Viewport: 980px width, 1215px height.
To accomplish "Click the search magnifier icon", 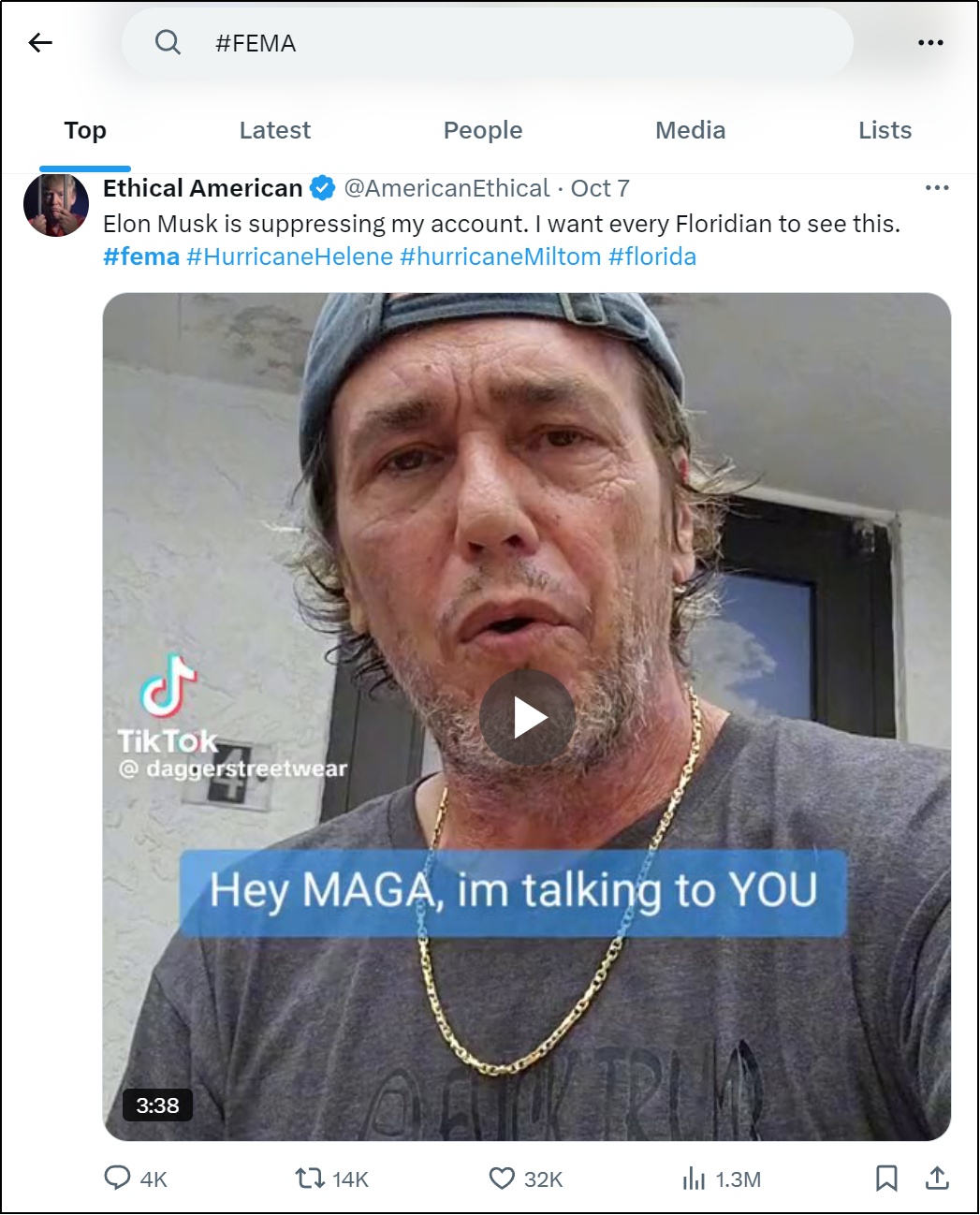I will (168, 42).
